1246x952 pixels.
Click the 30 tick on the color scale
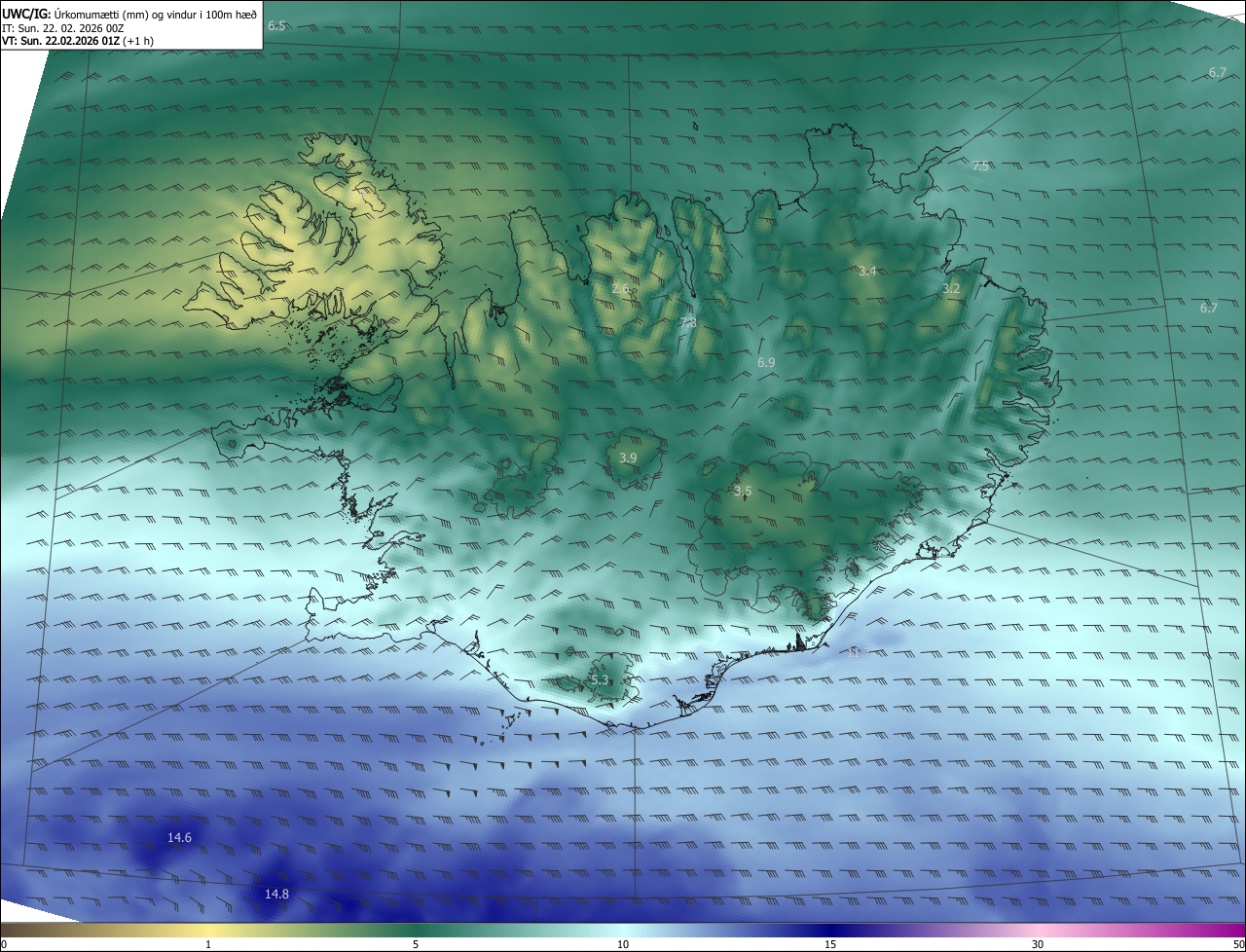click(x=1038, y=944)
